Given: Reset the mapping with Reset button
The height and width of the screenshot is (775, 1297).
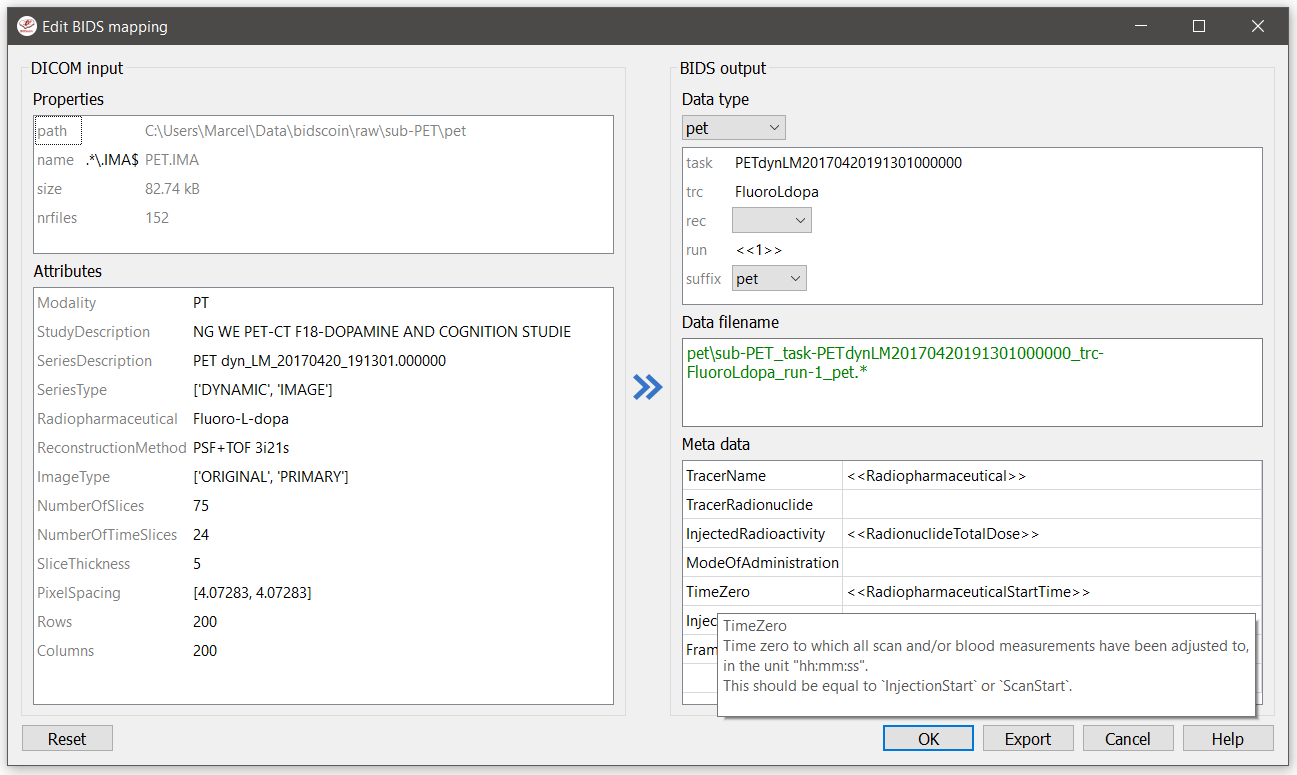Looking at the screenshot, I should click(x=67, y=739).
